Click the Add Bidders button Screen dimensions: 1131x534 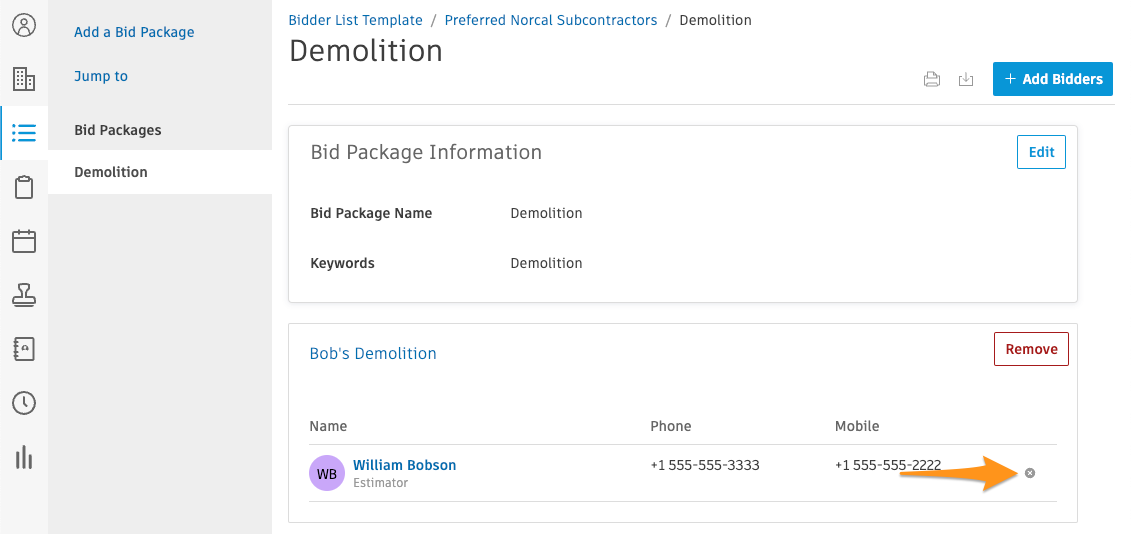1052,79
